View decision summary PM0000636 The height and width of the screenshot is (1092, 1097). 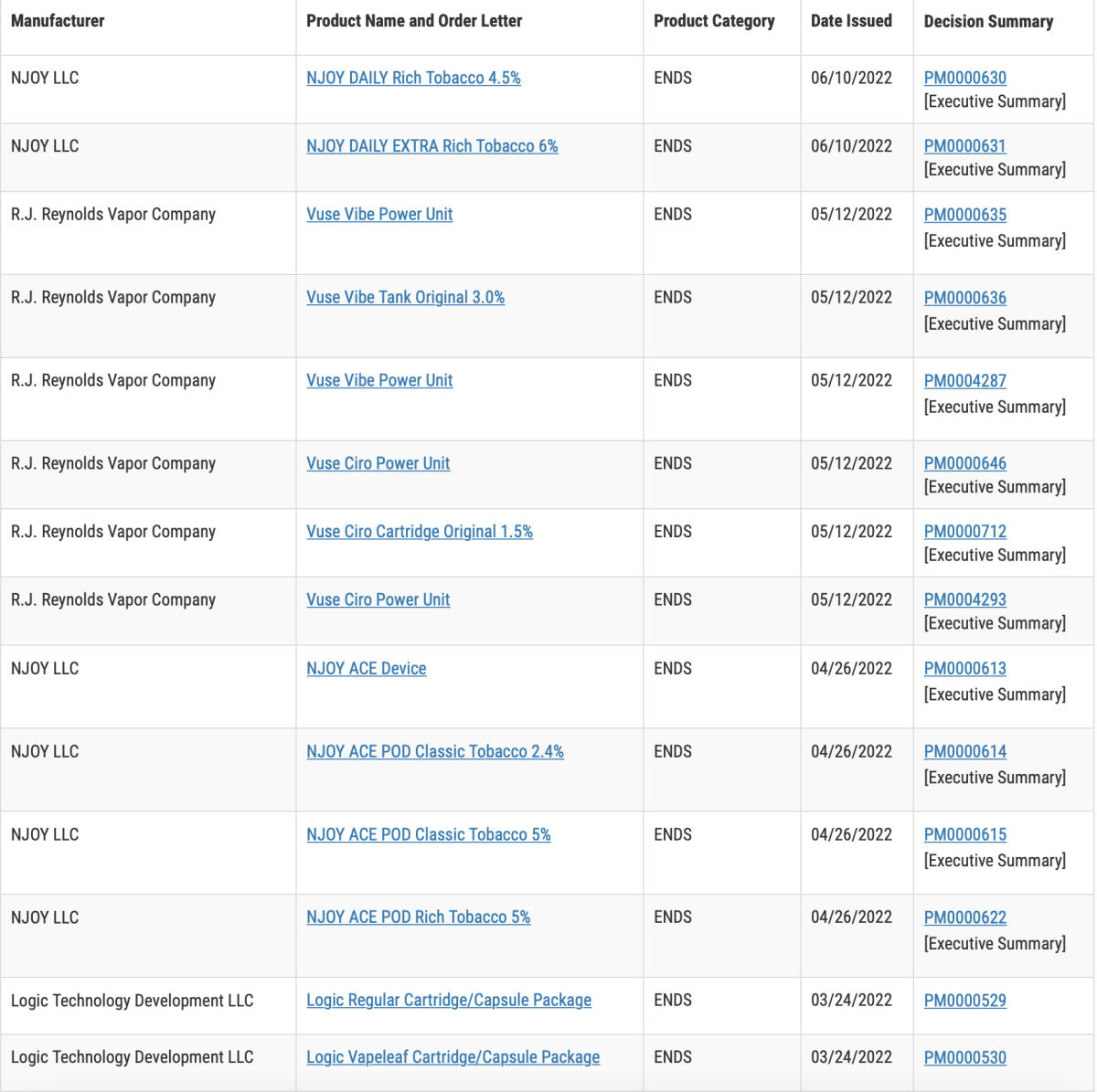(x=965, y=298)
